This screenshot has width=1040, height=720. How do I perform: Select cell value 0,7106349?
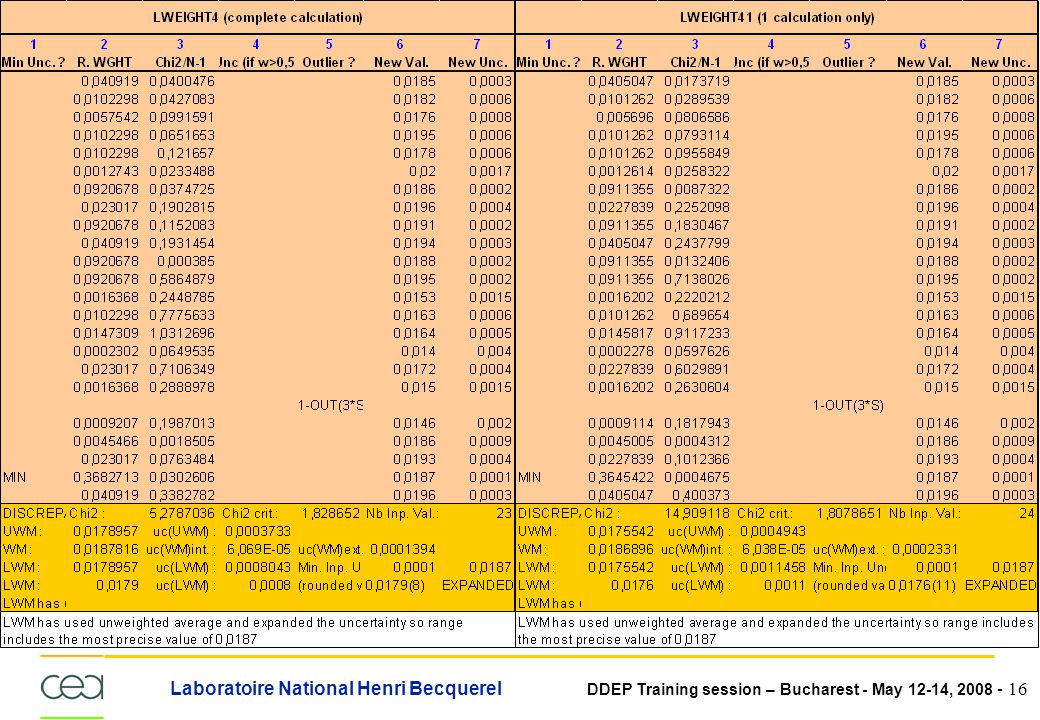click(182, 369)
